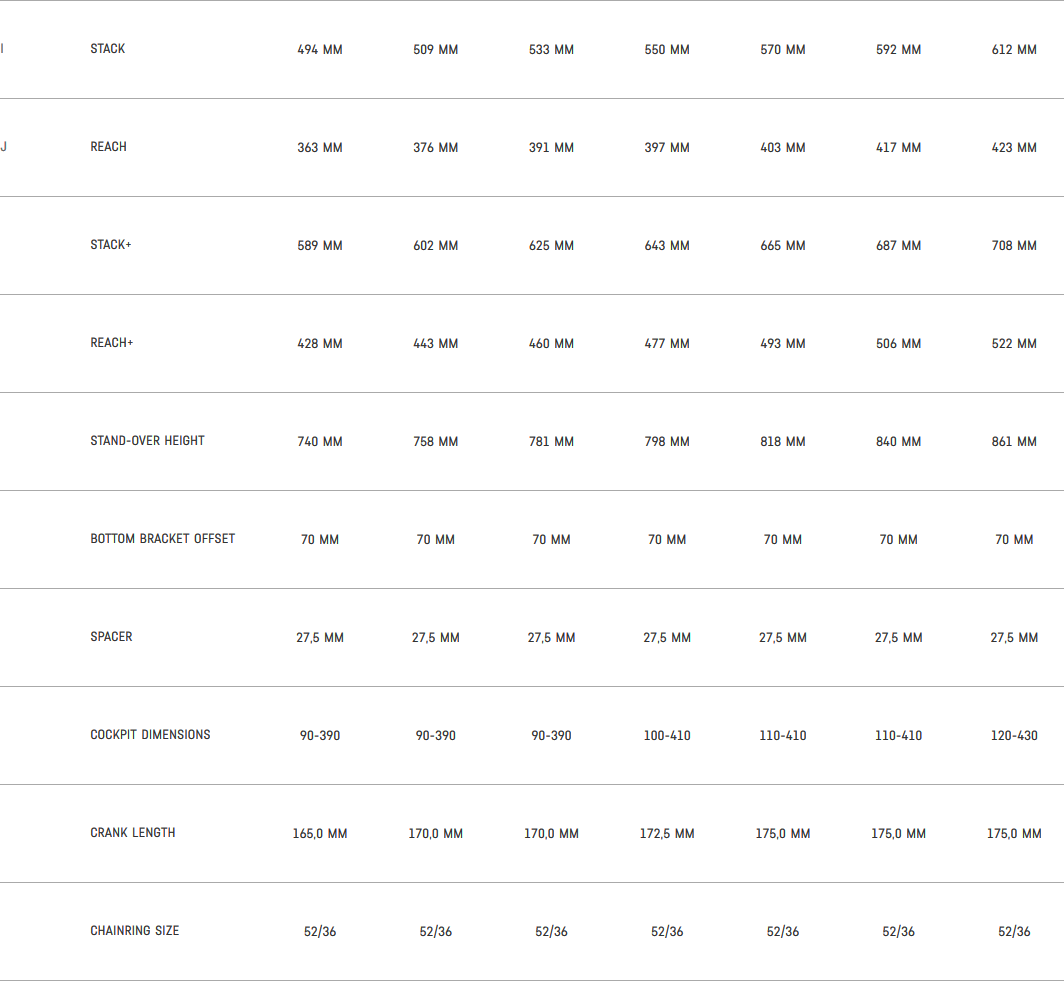The height and width of the screenshot is (981, 1064).
Task: Click the CRANK LENGTH row label
Action: [x=133, y=833]
